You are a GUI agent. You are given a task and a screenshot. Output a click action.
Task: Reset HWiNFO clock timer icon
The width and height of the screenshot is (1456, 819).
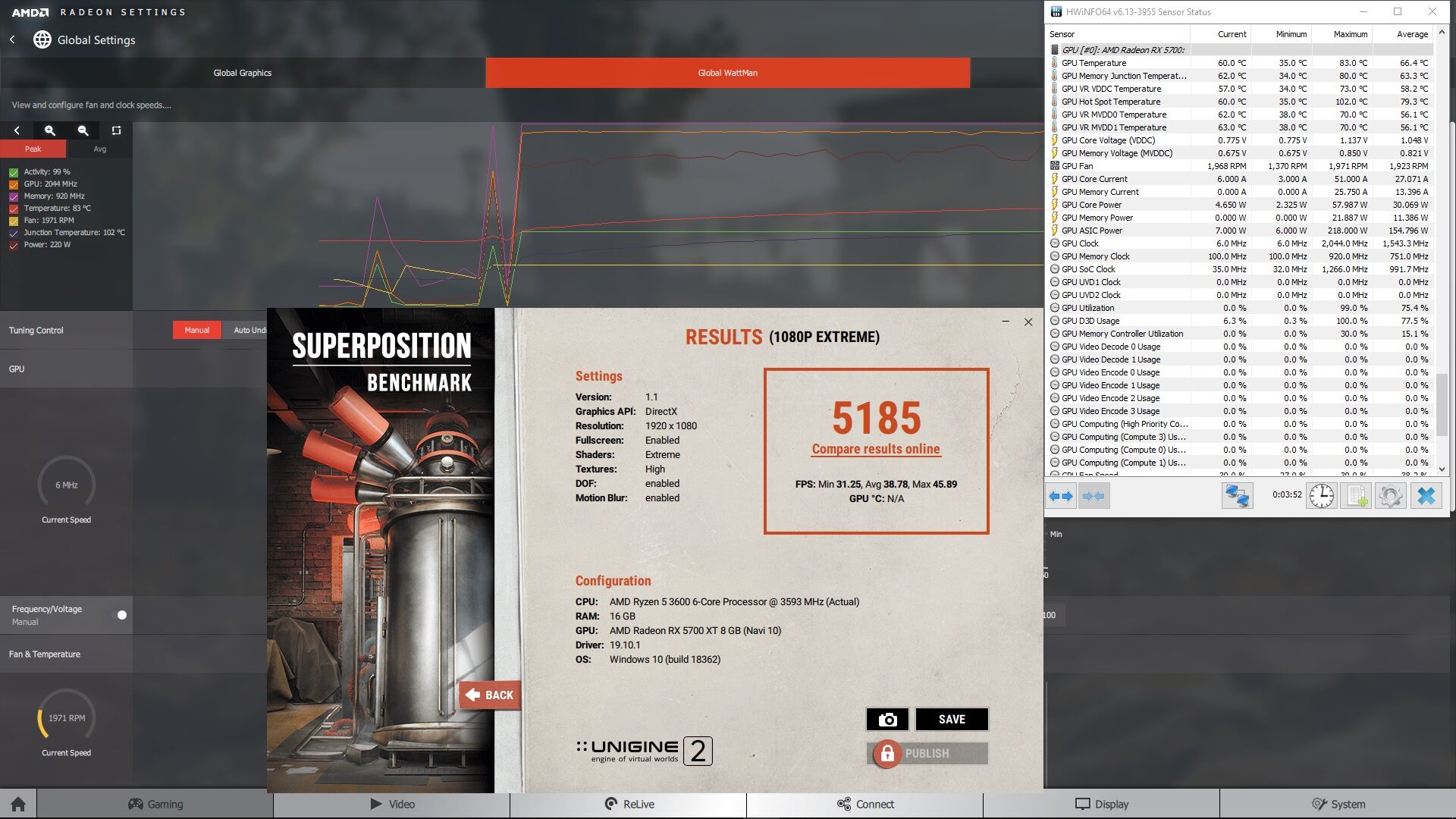pyautogui.click(x=1322, y=496)
